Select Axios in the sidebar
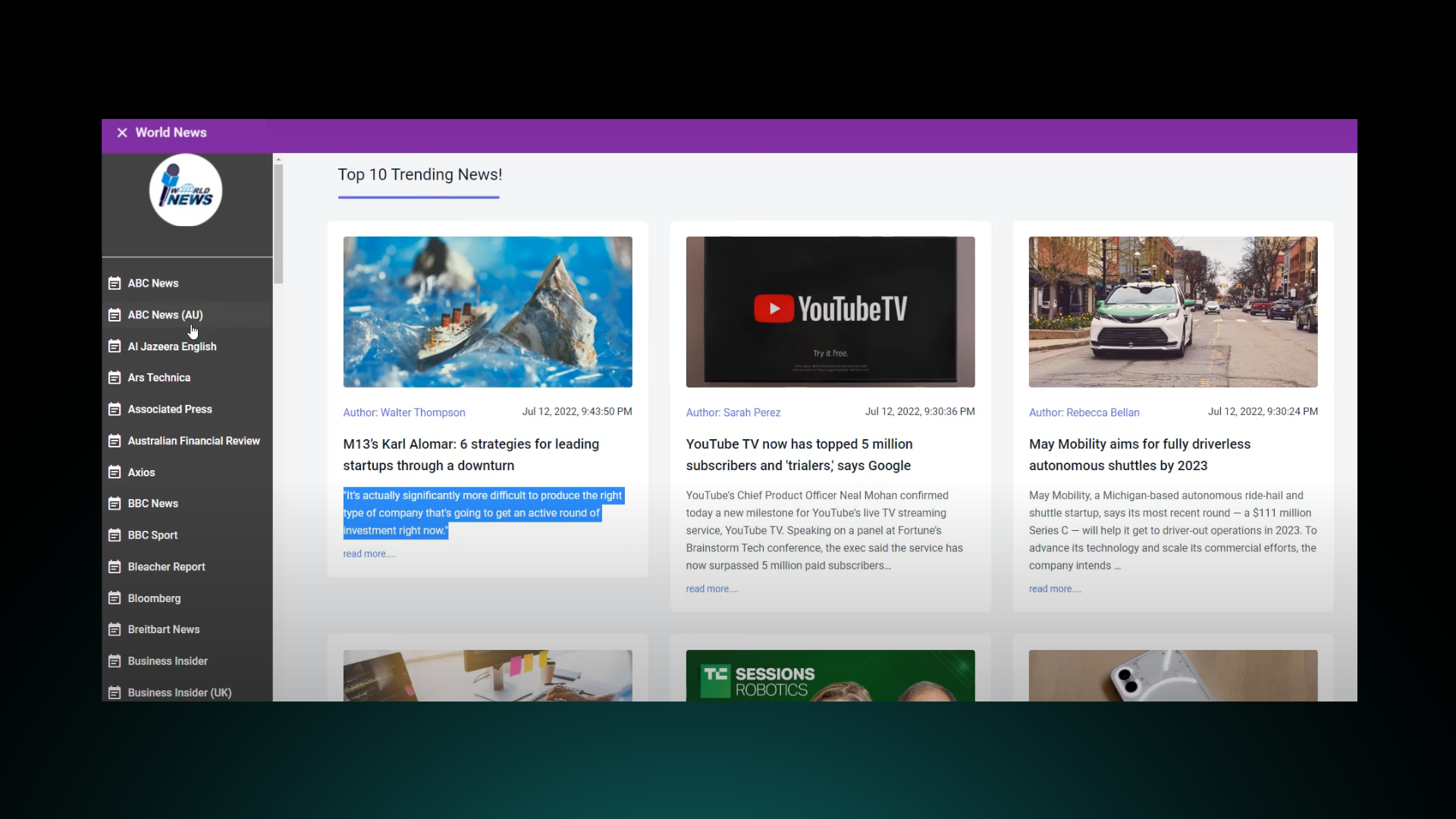Viewport: 1456px width, 819px height. pos(141,472)
